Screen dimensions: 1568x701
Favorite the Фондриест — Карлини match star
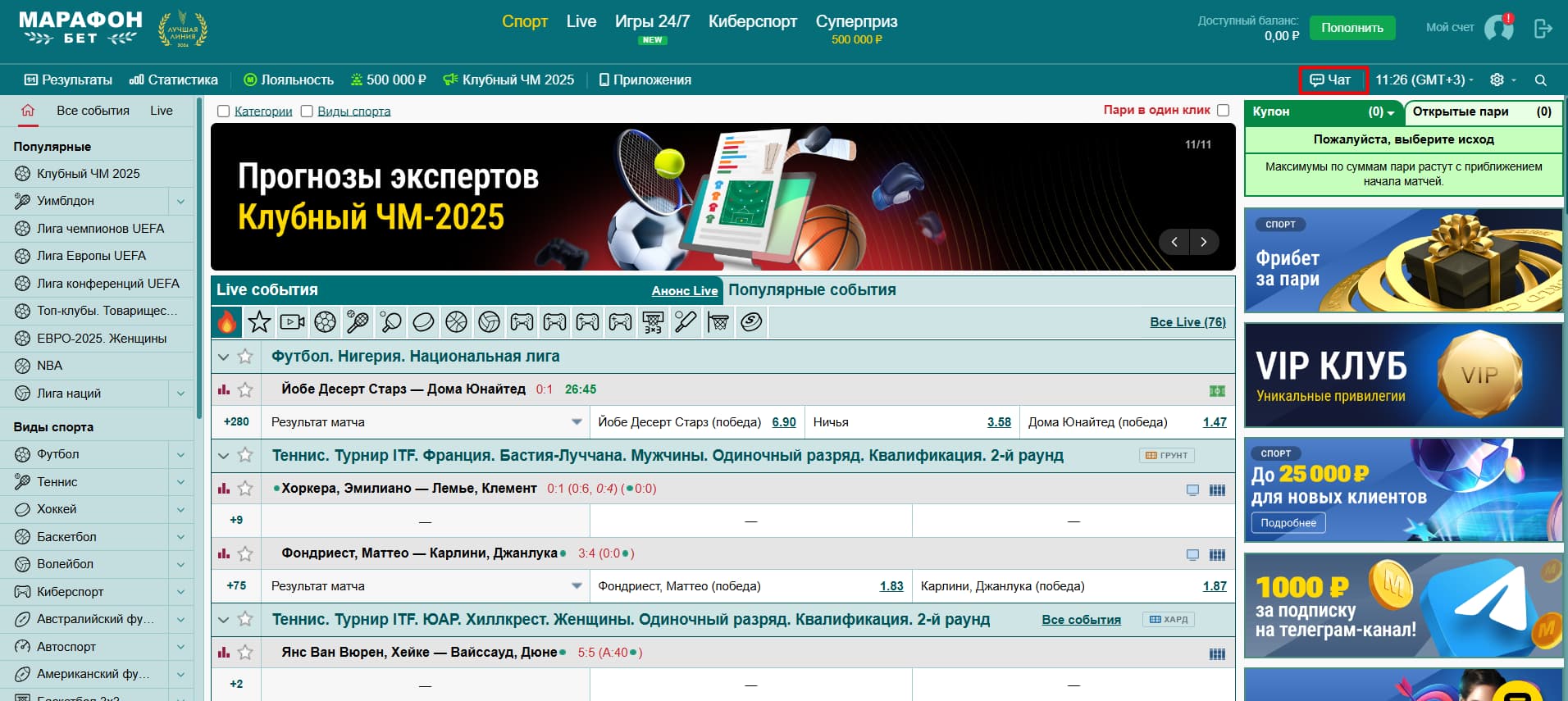pos(245,553)
